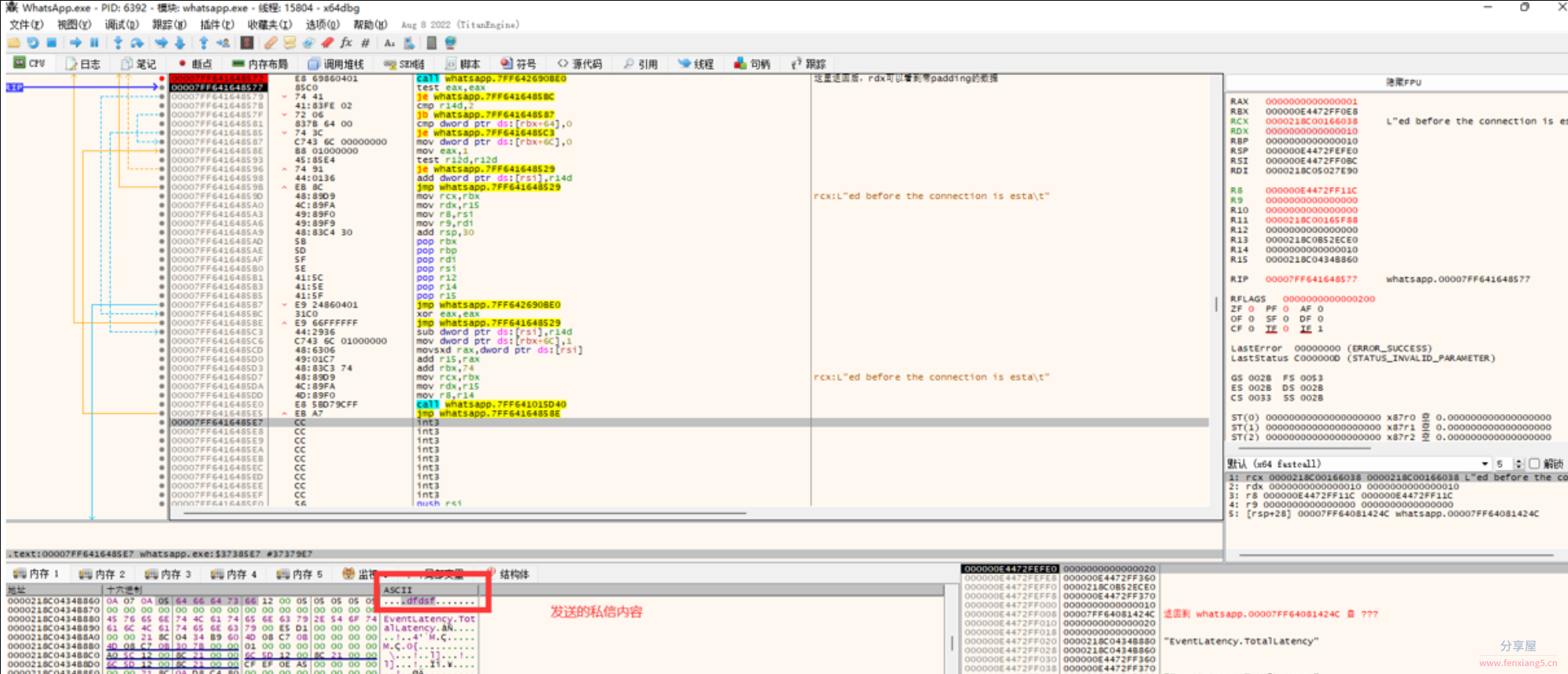1568x674 pixels.
Task: Click the Stop debugging square icon
Action: [x=52, y=43]
